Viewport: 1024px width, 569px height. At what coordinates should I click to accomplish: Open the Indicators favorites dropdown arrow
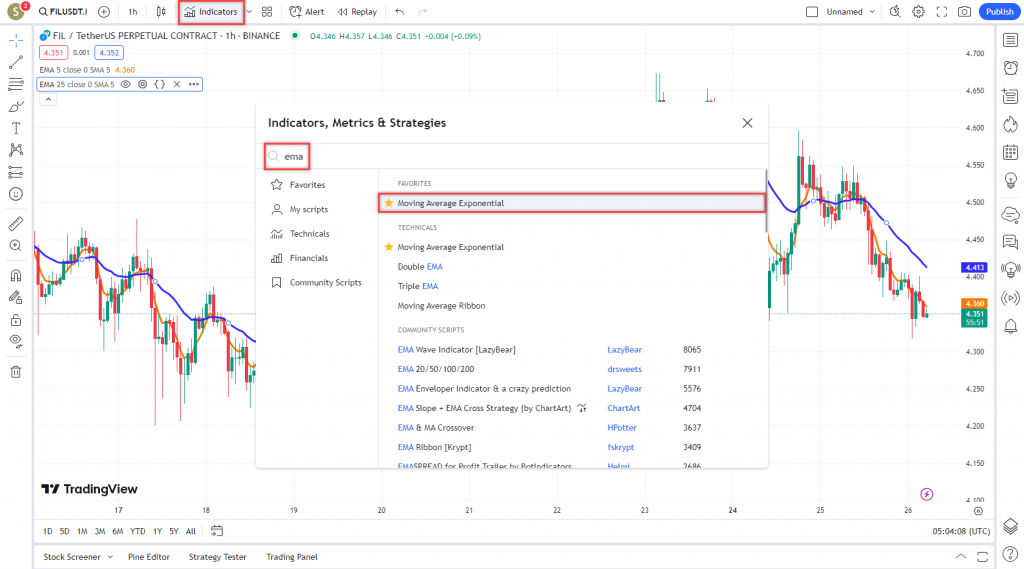pyautogui.click(x=249, y=12)
